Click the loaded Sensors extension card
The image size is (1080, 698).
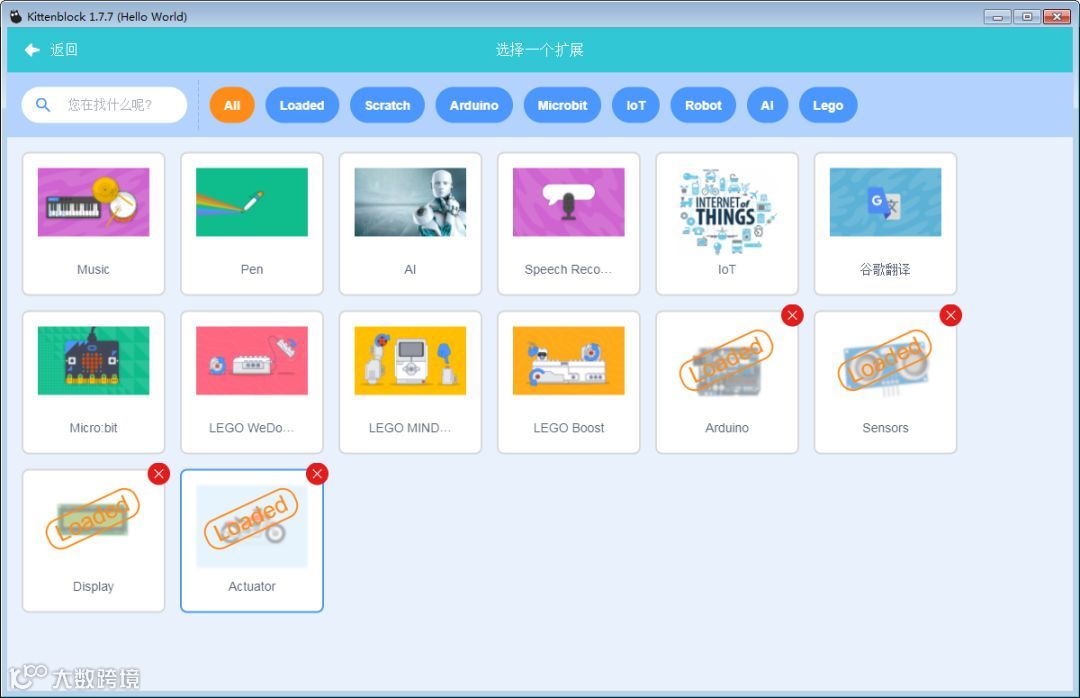[886, 382]
